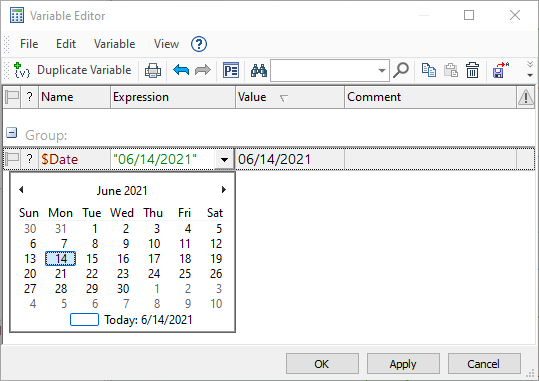Click the PE properties icon

[x=231, y=70]
